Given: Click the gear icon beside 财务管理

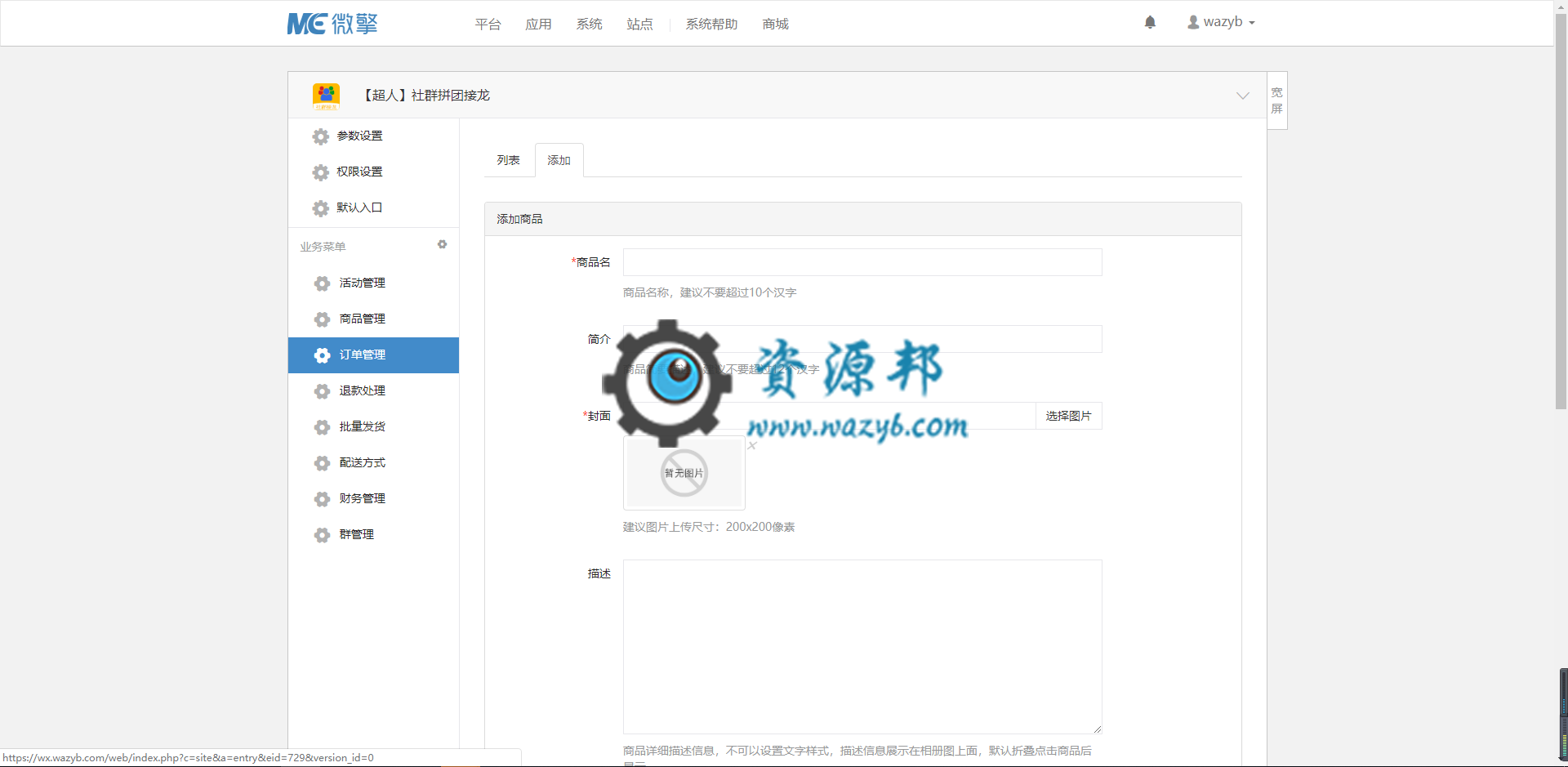Looking at the screenshot, I should pyautogui.click(x=323, y=499).
